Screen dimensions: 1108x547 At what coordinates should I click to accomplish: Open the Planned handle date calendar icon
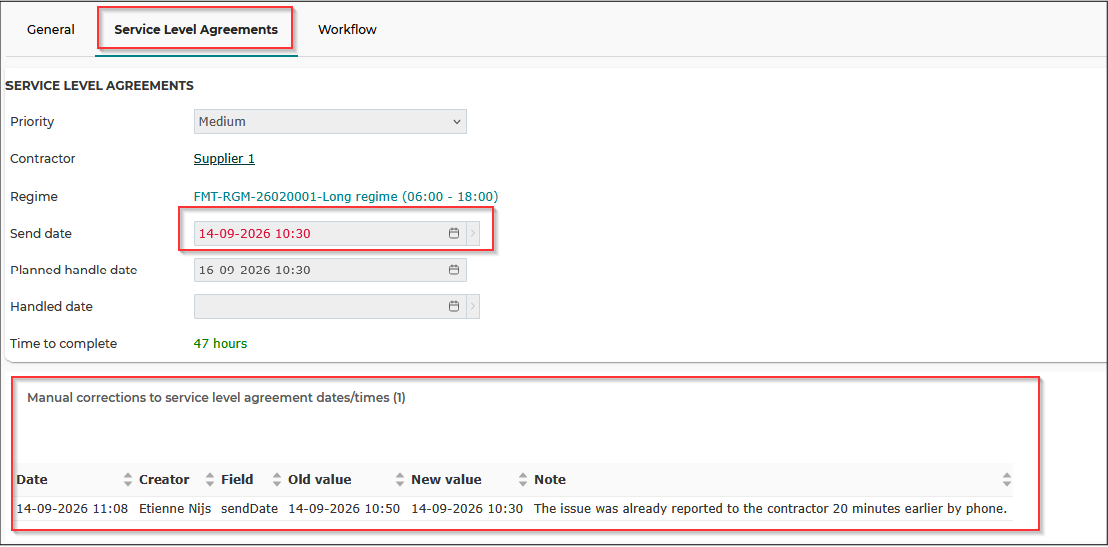click(454, 269)
